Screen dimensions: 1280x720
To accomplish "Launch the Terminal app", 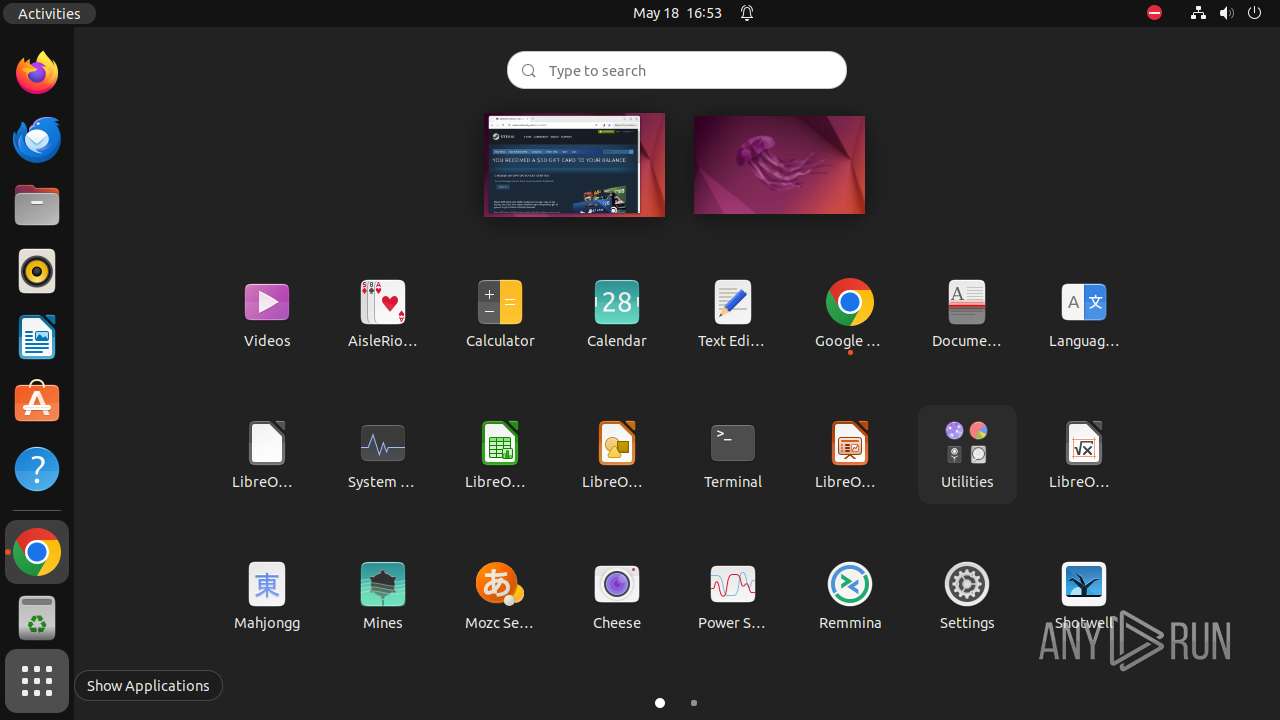I will point(733,443).
